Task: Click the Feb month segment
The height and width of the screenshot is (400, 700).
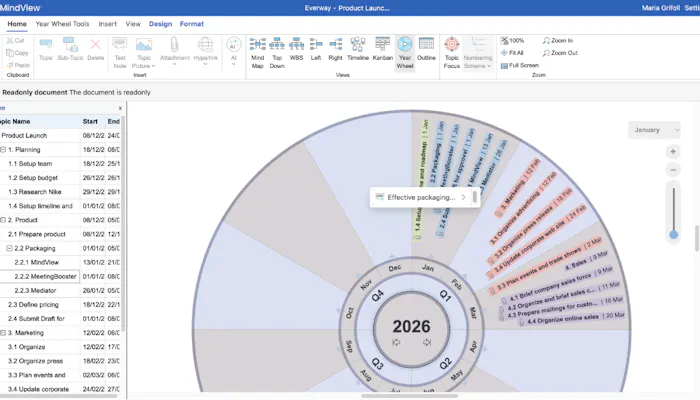Action: [456, 284]
